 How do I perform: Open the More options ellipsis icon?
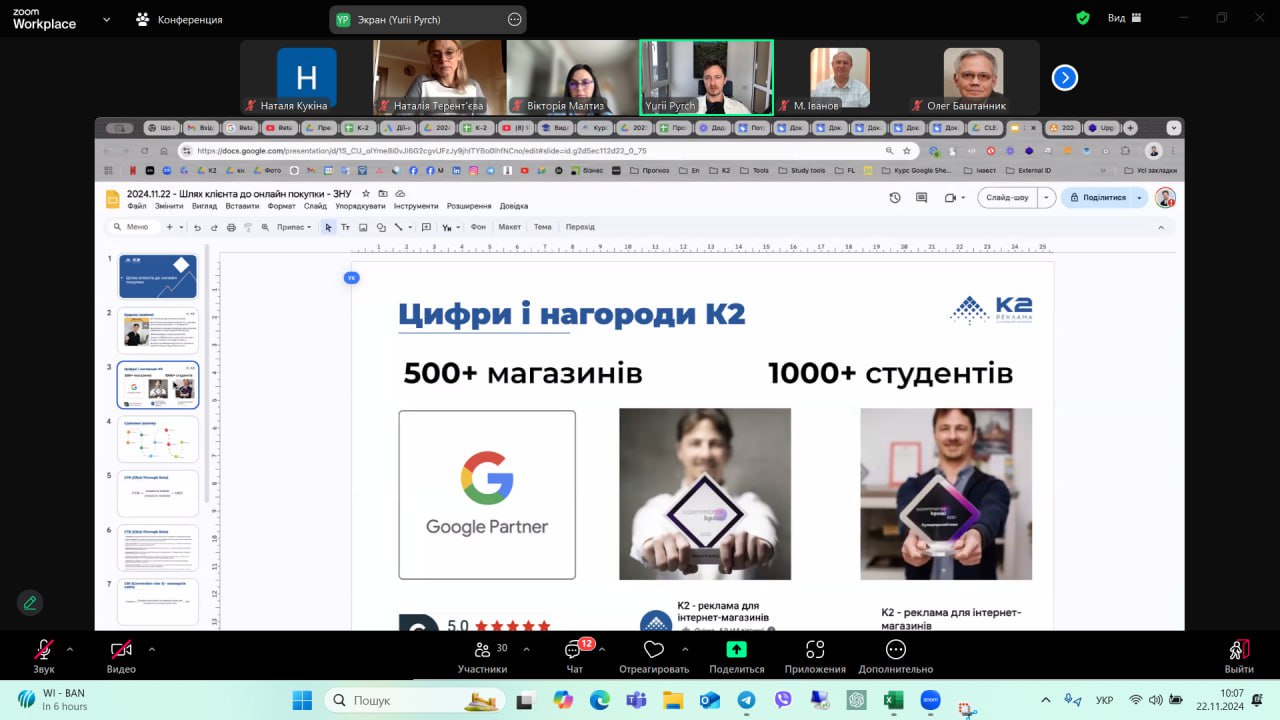[x=895, y=651]
